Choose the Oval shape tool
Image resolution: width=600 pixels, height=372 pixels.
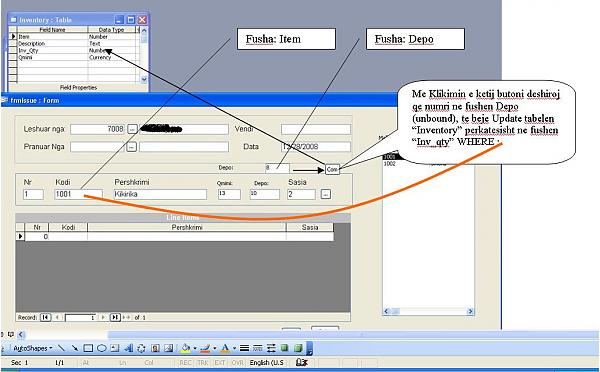101,348
